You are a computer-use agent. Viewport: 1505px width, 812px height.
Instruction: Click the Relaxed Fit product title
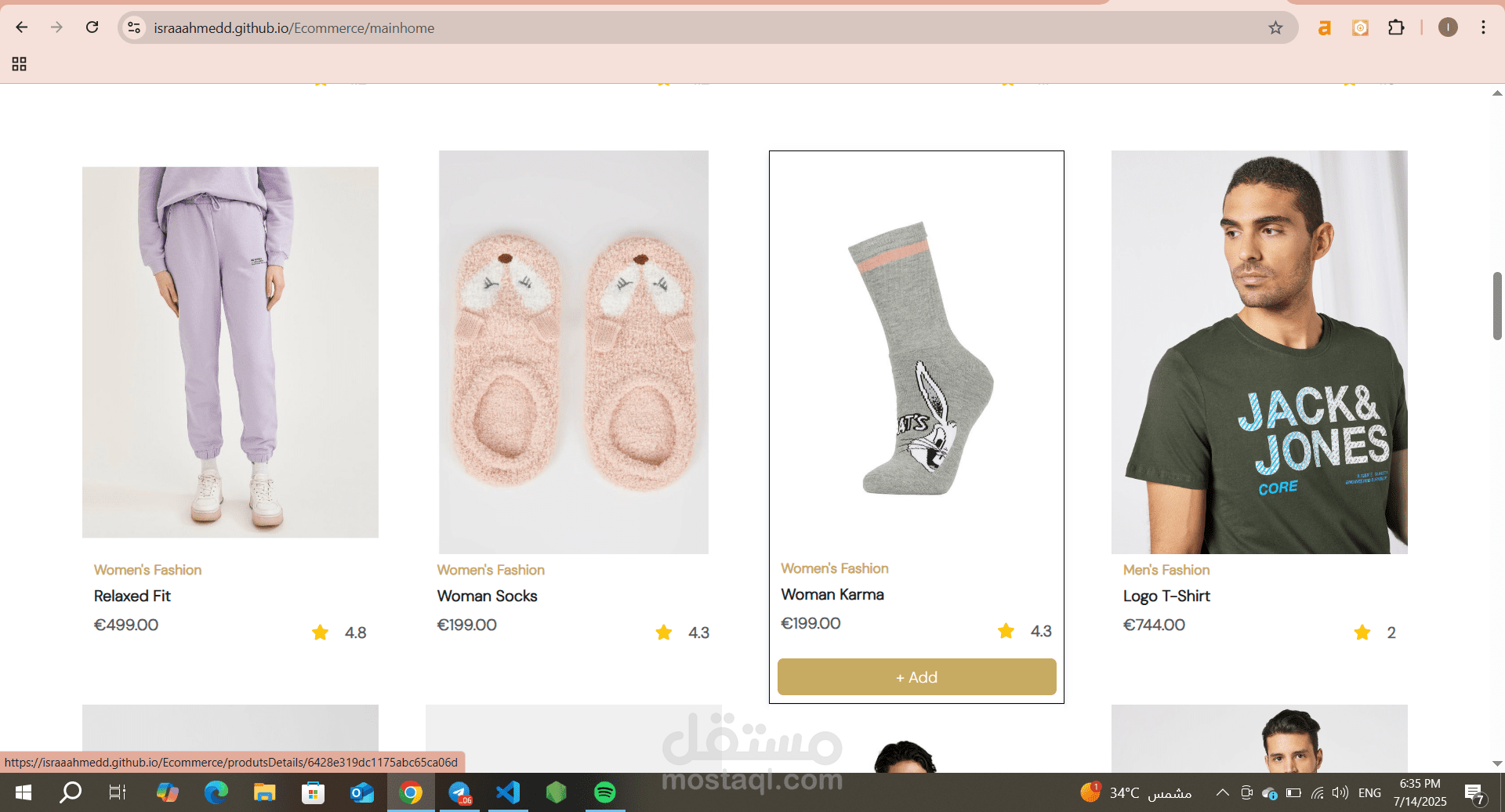tap(132, 596)
